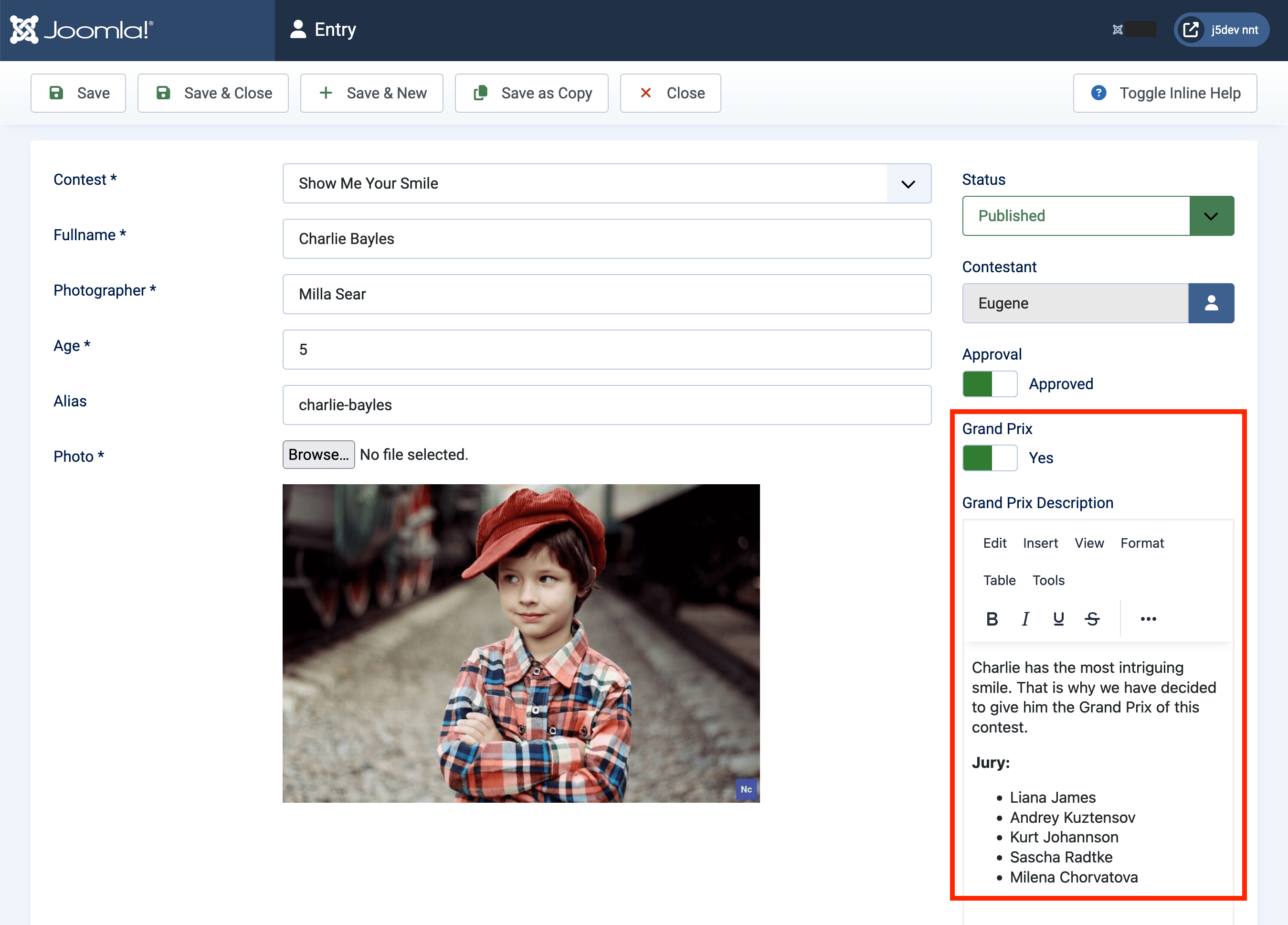Image resolution: width=1288 pixels, height=925 pixels.
Task: Click the Browse file button
Action: click(318, 455)
